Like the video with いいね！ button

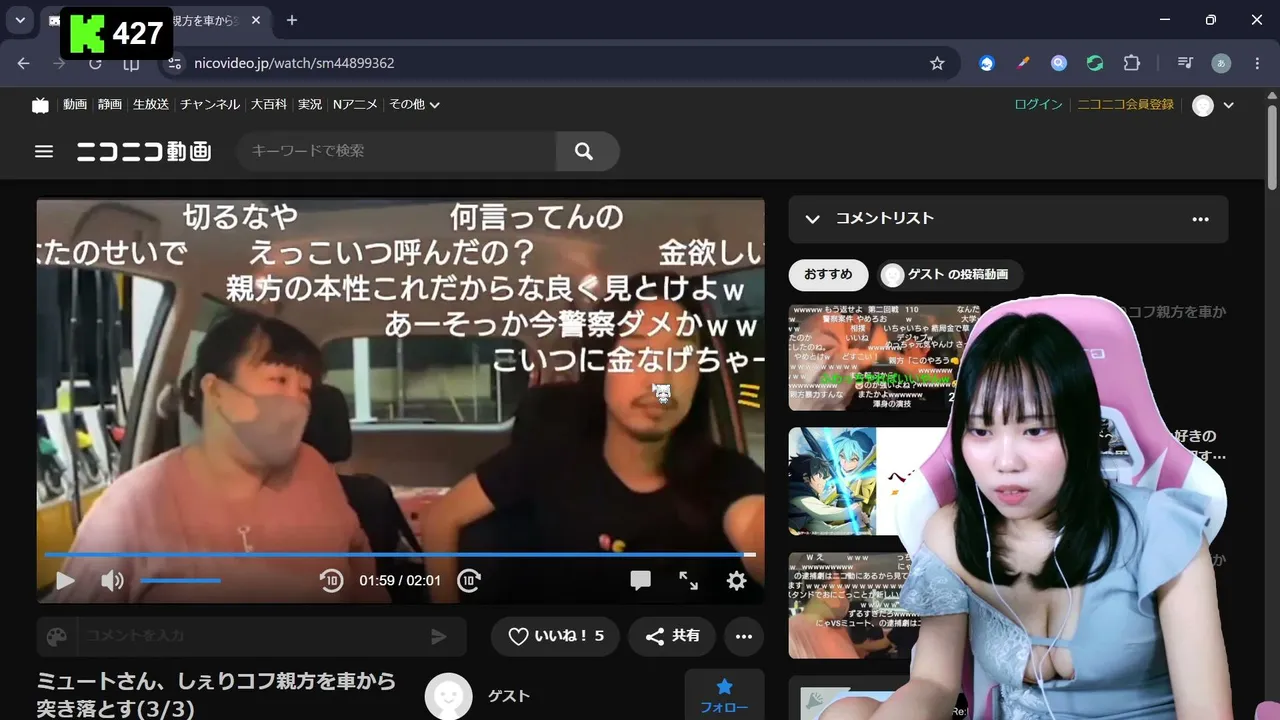555,636
